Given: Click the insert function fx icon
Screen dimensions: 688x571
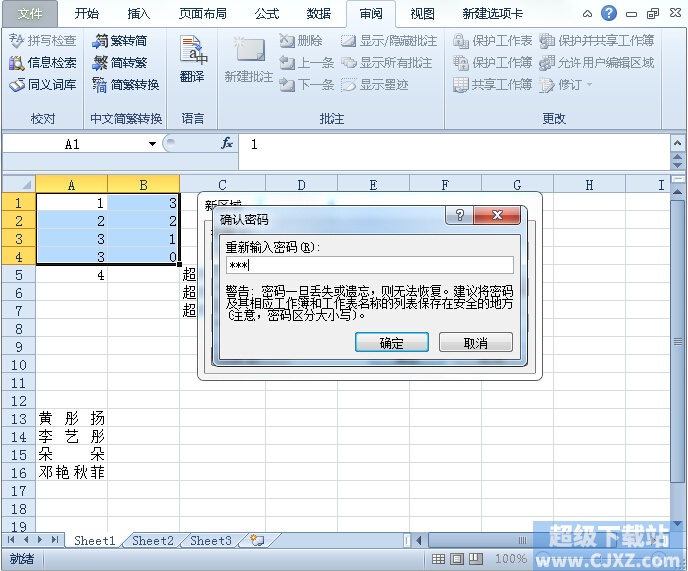Looking at the screenshot, I should point(227,144).
